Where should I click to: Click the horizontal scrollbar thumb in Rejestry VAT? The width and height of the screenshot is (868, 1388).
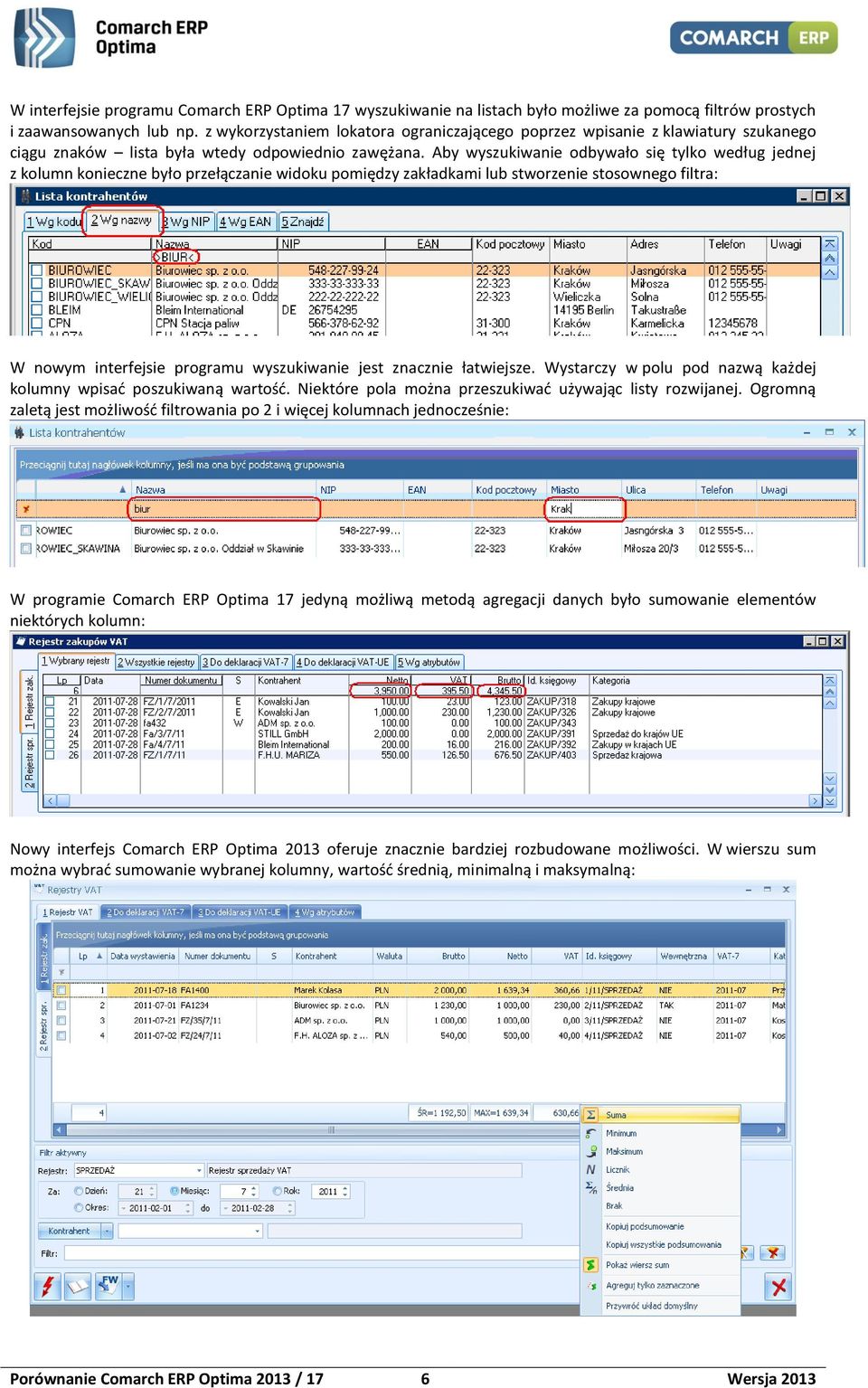331,1129
